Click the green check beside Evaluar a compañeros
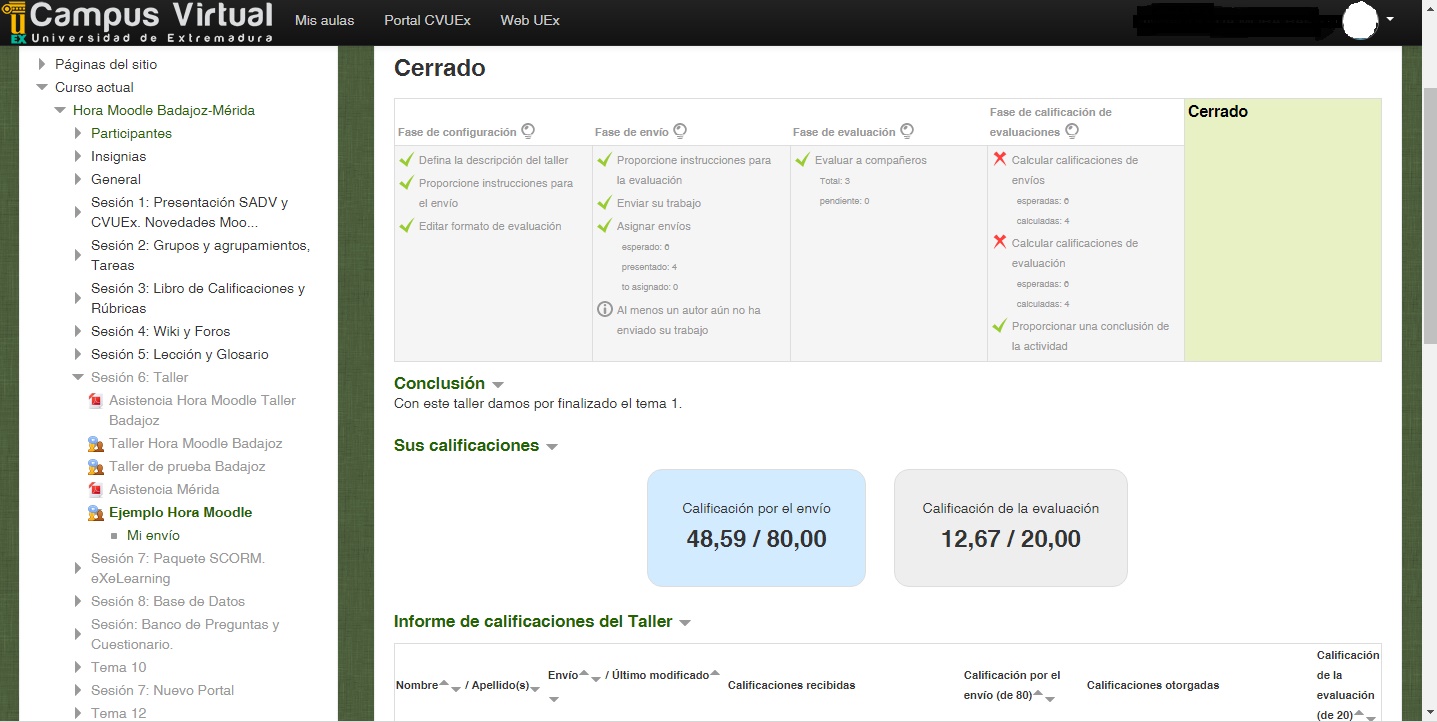This screenshot has width=1437, height=722. tap(802, 160)
